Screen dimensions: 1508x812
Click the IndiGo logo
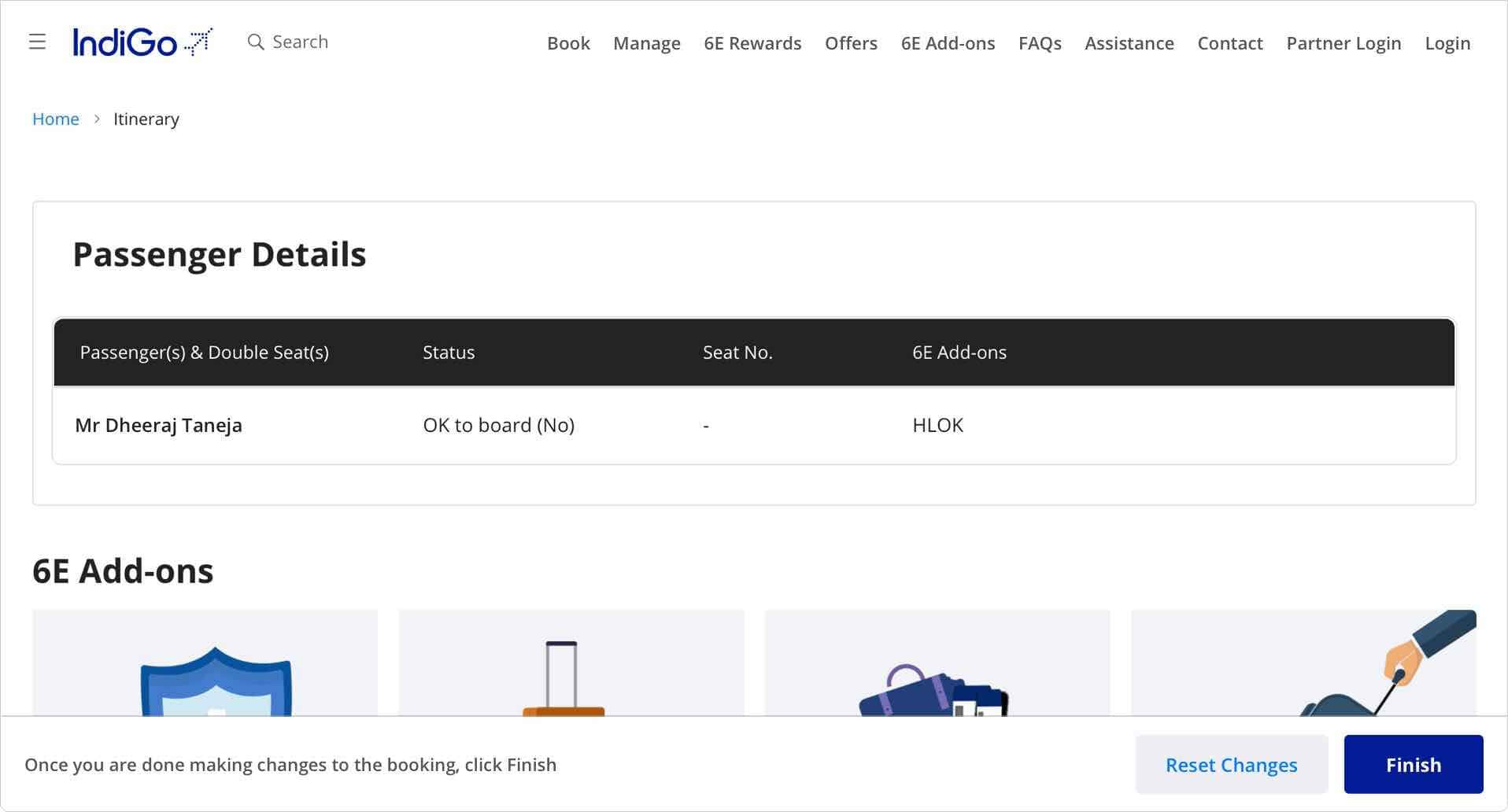[x=142, y=41]
